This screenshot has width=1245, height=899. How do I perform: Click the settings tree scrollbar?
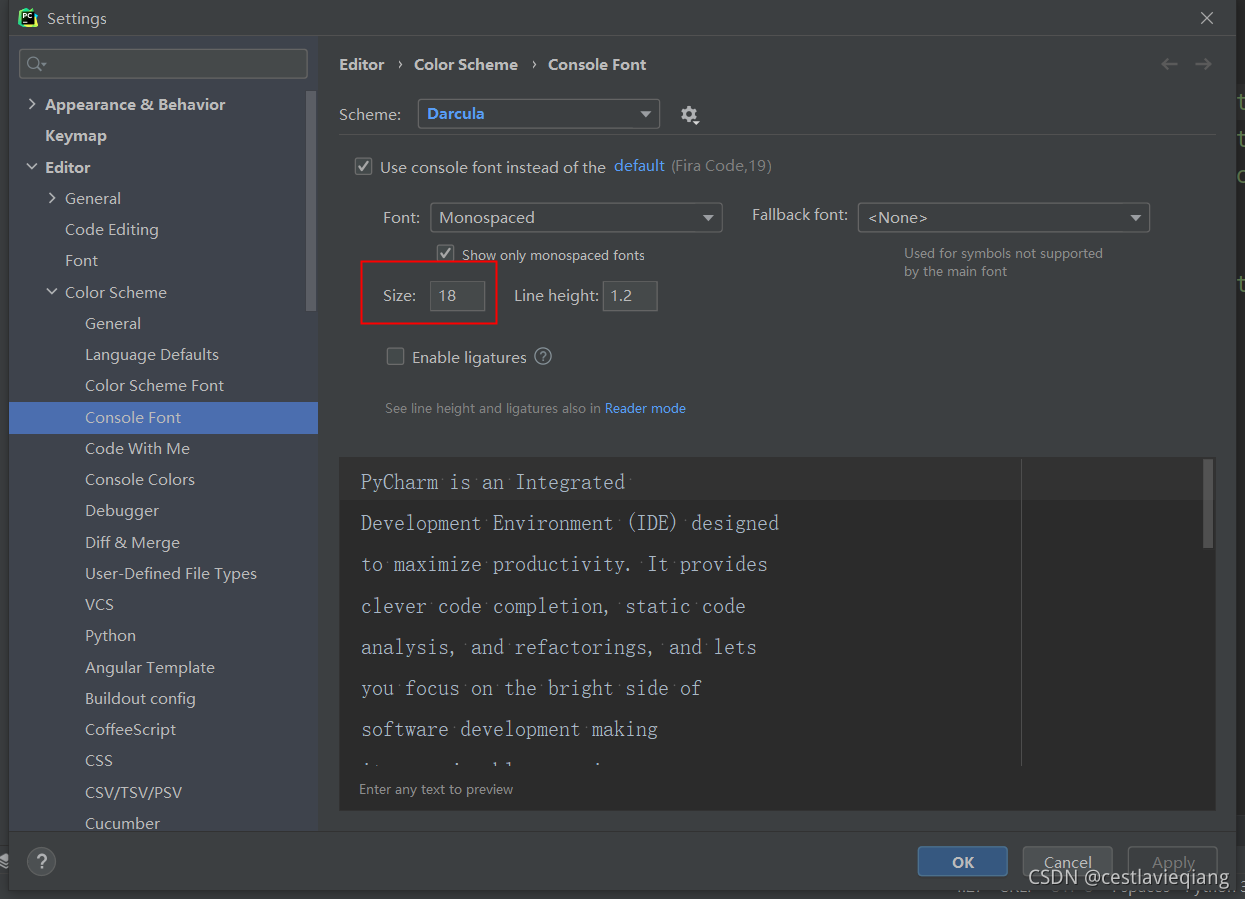[x=311, y=200]
